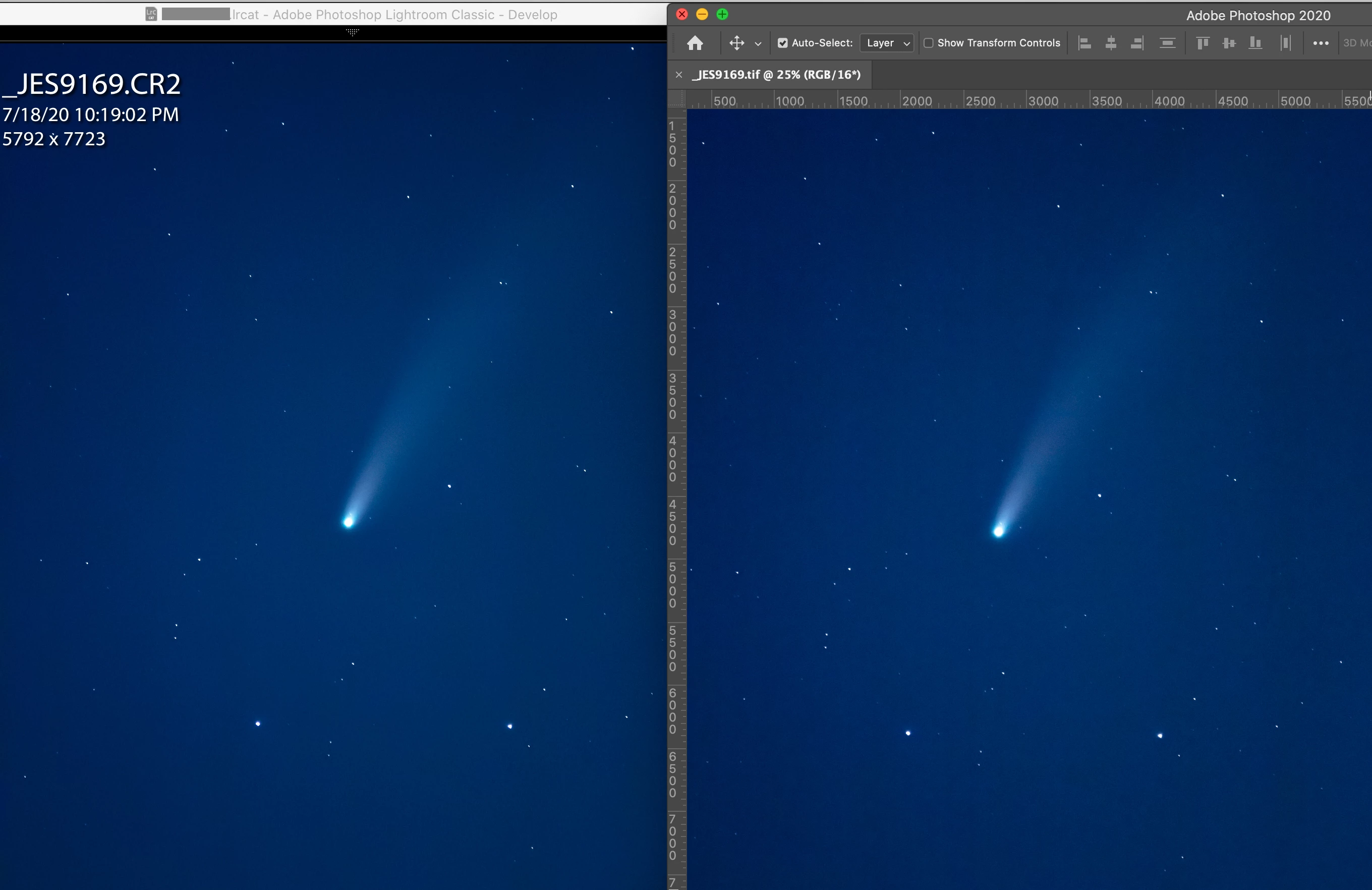
Task: Uncheck the Auto-Select checkbox
Action: click(x=782, y=43)
